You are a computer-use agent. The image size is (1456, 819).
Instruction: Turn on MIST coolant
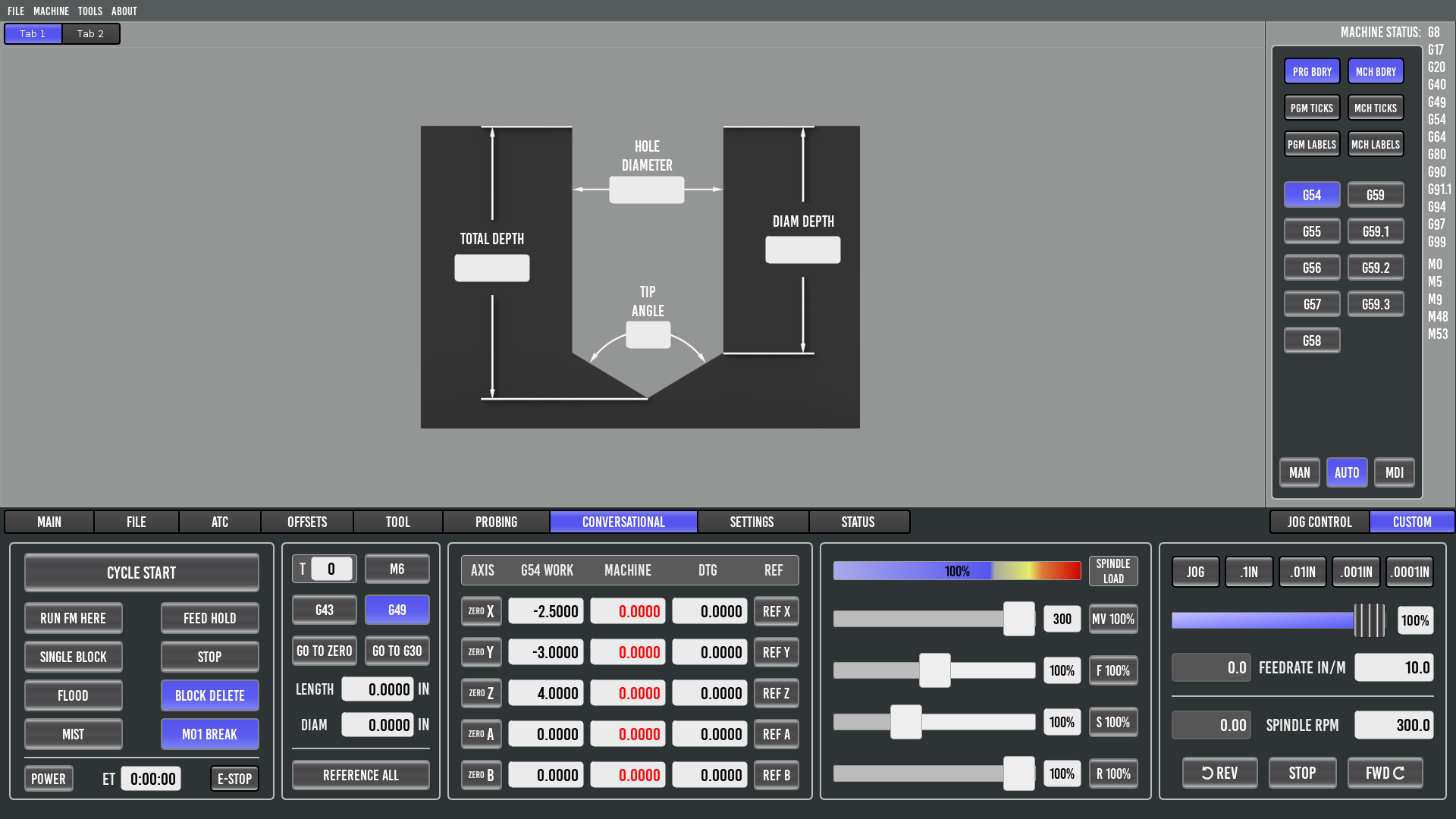pos(73,734)
